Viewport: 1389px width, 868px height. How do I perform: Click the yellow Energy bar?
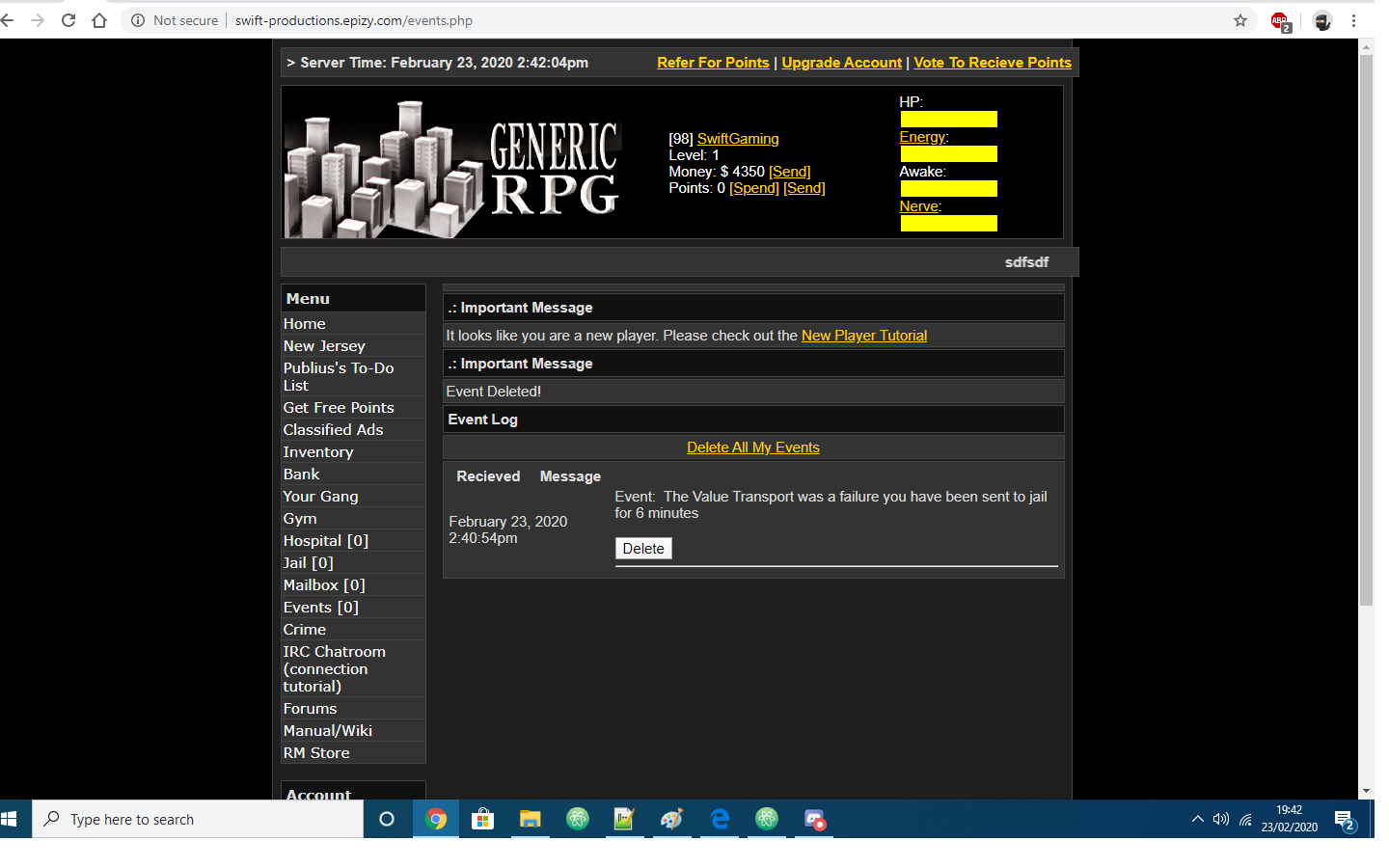pyautogui.click(x=948, y=154)
